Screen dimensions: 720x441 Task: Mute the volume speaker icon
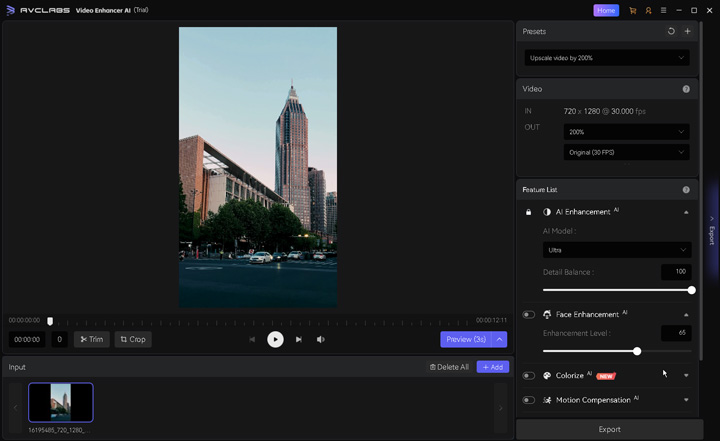tap(321, 339)
